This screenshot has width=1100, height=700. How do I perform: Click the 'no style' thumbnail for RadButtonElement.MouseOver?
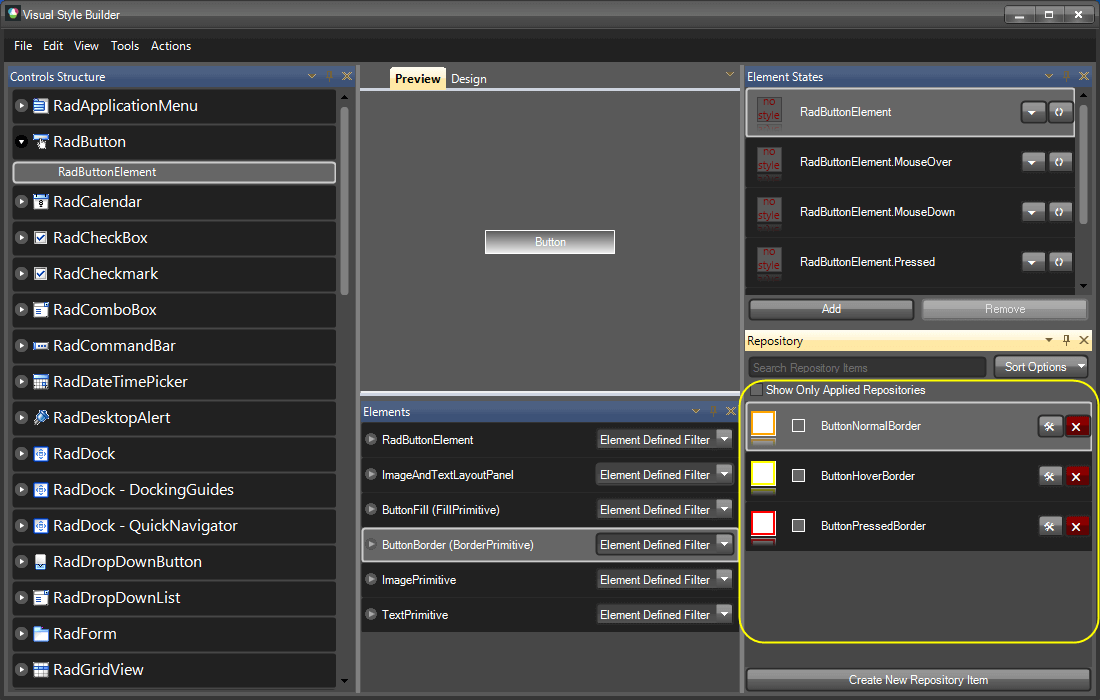[769, 161]
